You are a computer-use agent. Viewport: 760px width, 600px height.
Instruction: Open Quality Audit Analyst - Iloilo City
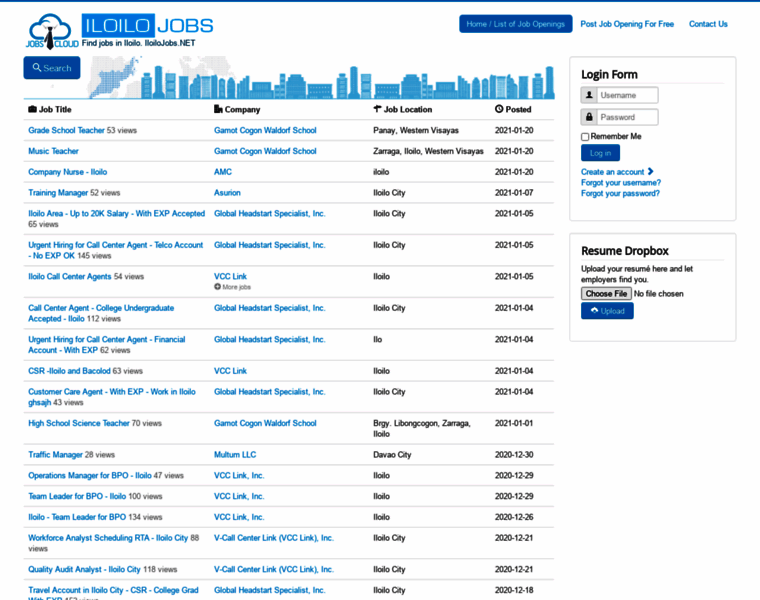(x=84, y=569)
